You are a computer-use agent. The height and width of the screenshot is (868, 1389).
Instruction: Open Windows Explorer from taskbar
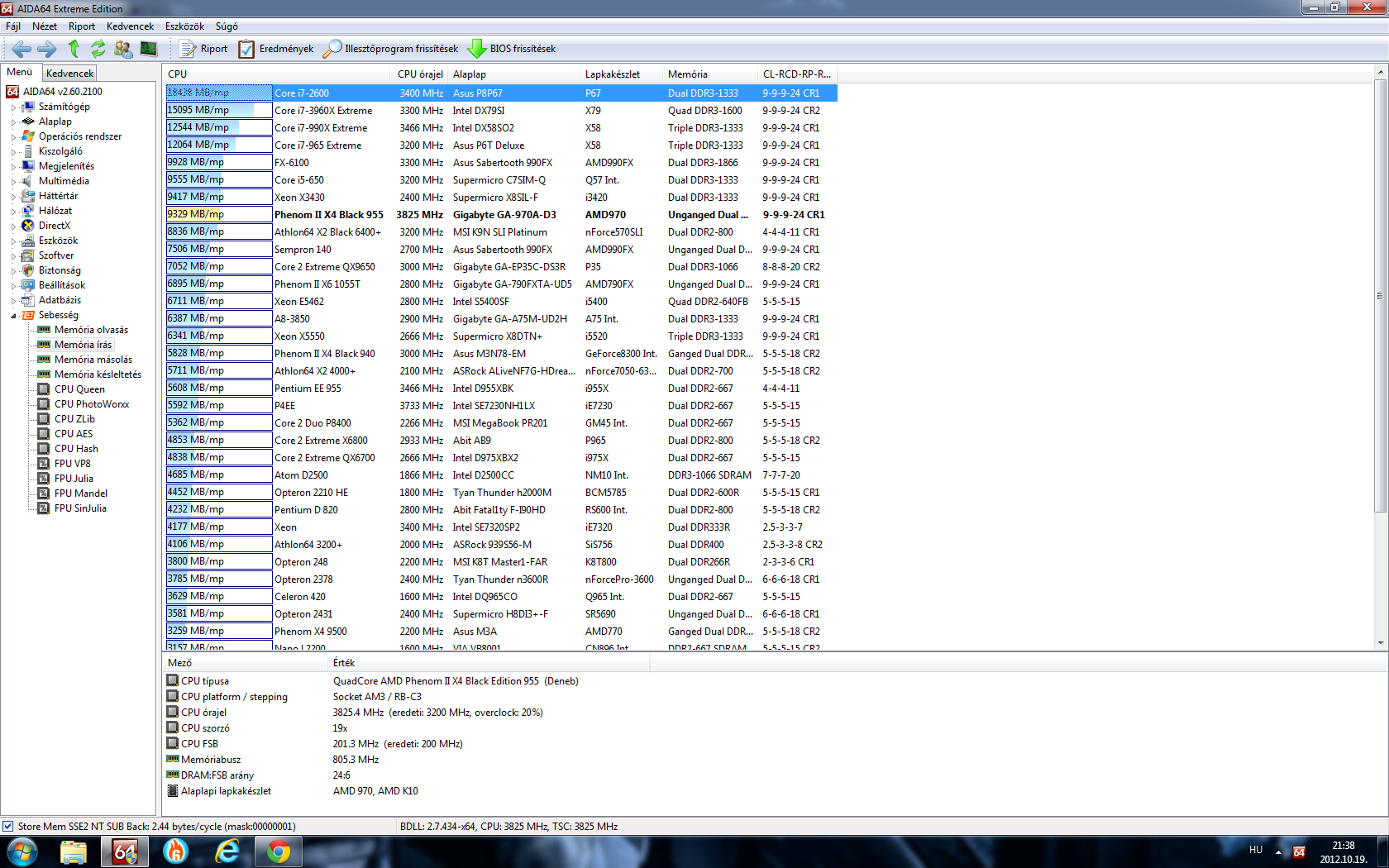(x=74, y=851)
